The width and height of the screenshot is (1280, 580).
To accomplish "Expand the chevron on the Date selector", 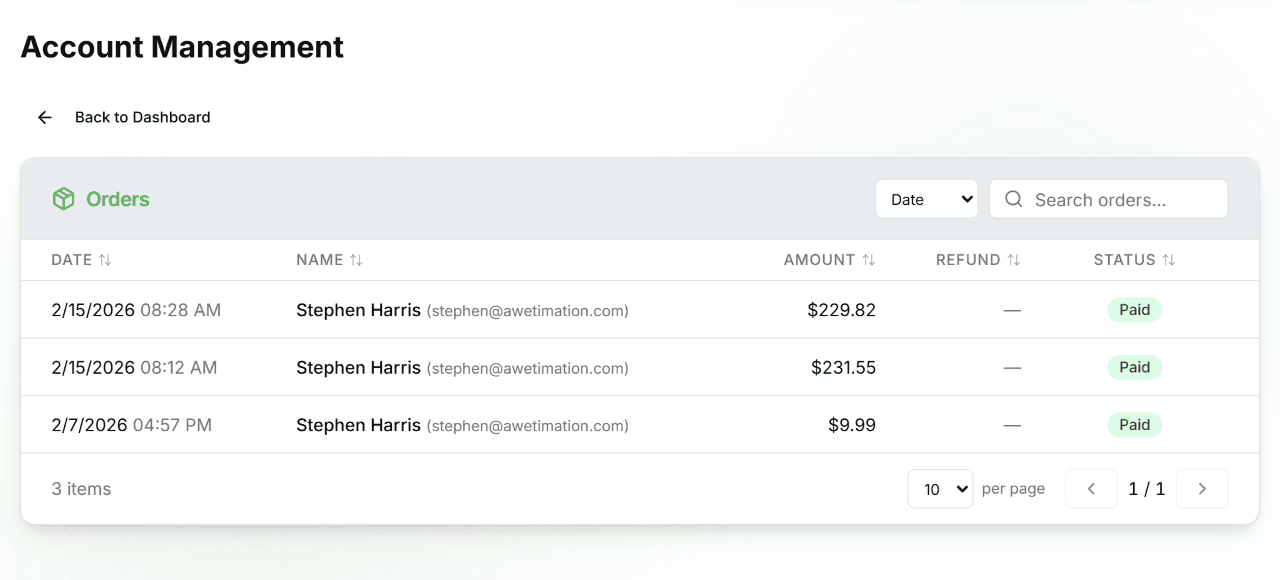I will click(x=964, y=198).
